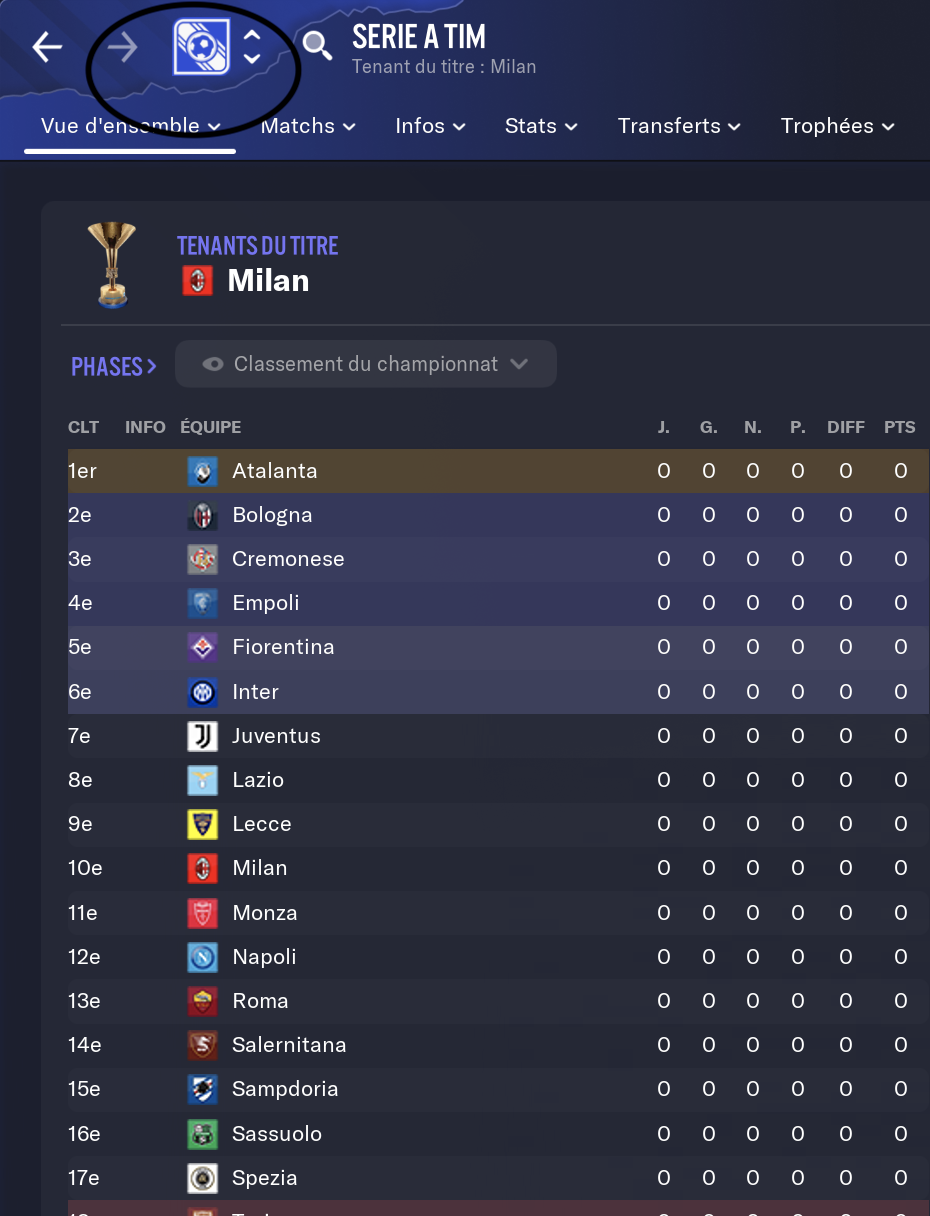Click the Juventus club crest
Viewport: 930px width, 1216px height.
[x=202, y=736]
